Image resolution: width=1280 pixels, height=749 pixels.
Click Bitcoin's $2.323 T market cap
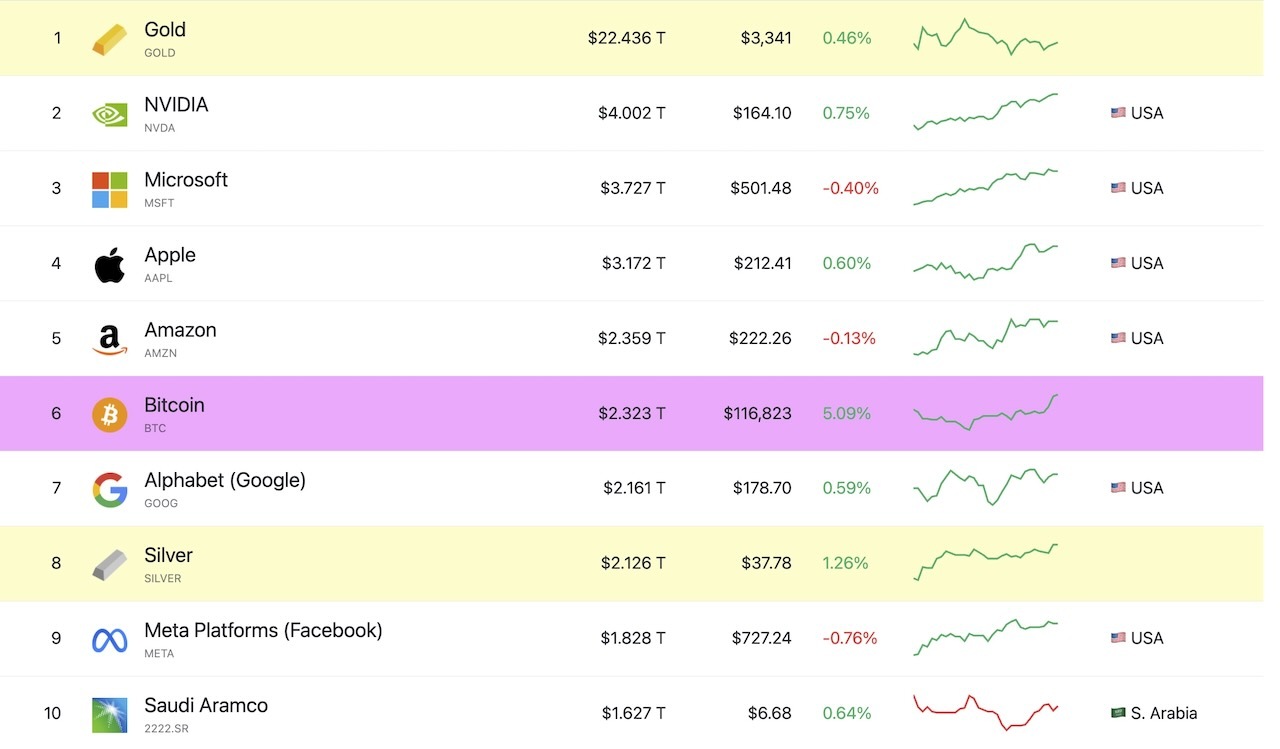click(632, 413)
